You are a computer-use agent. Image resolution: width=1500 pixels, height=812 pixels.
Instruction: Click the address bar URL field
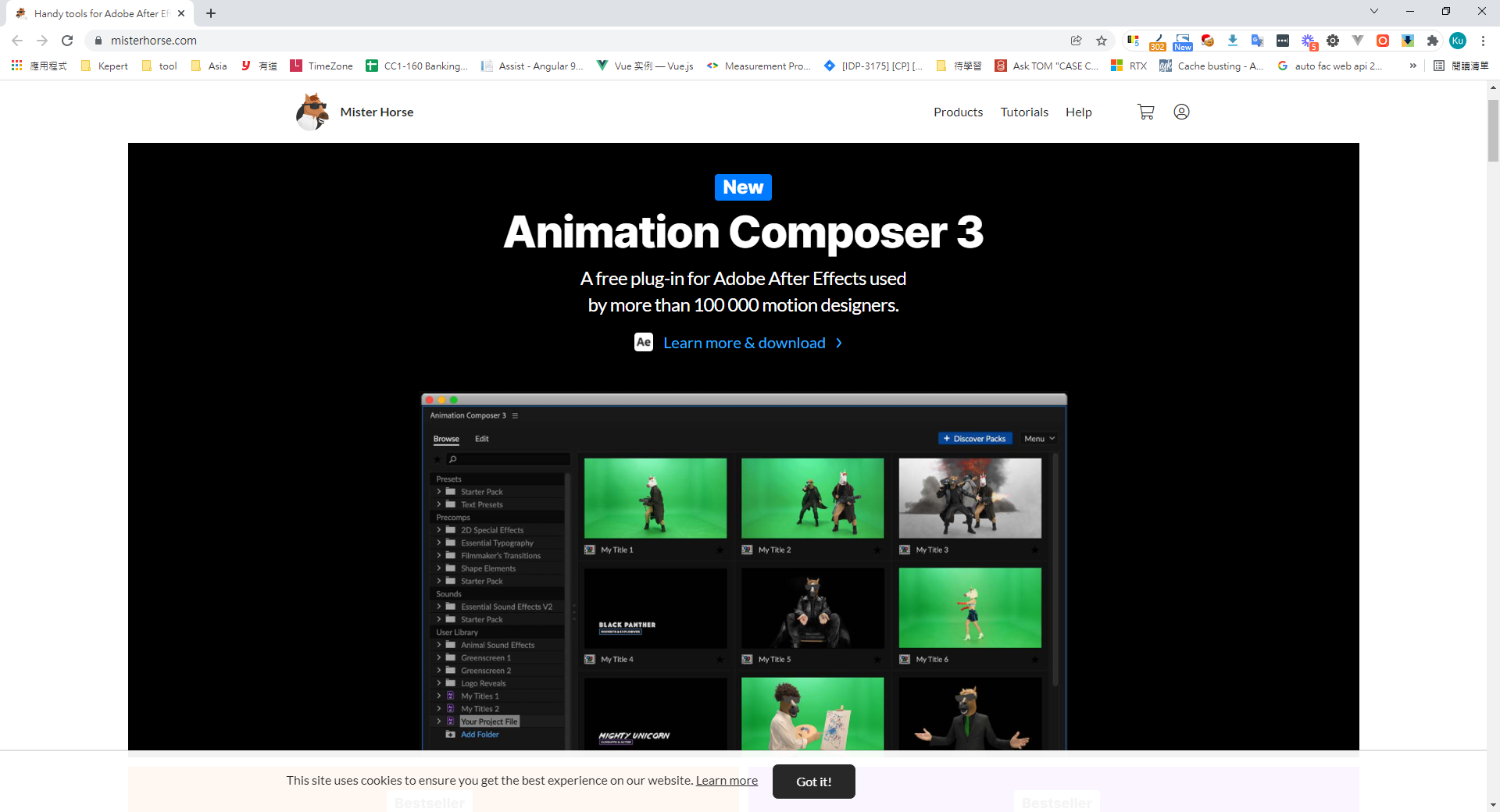pyautogui.click(x=547, y=41)
